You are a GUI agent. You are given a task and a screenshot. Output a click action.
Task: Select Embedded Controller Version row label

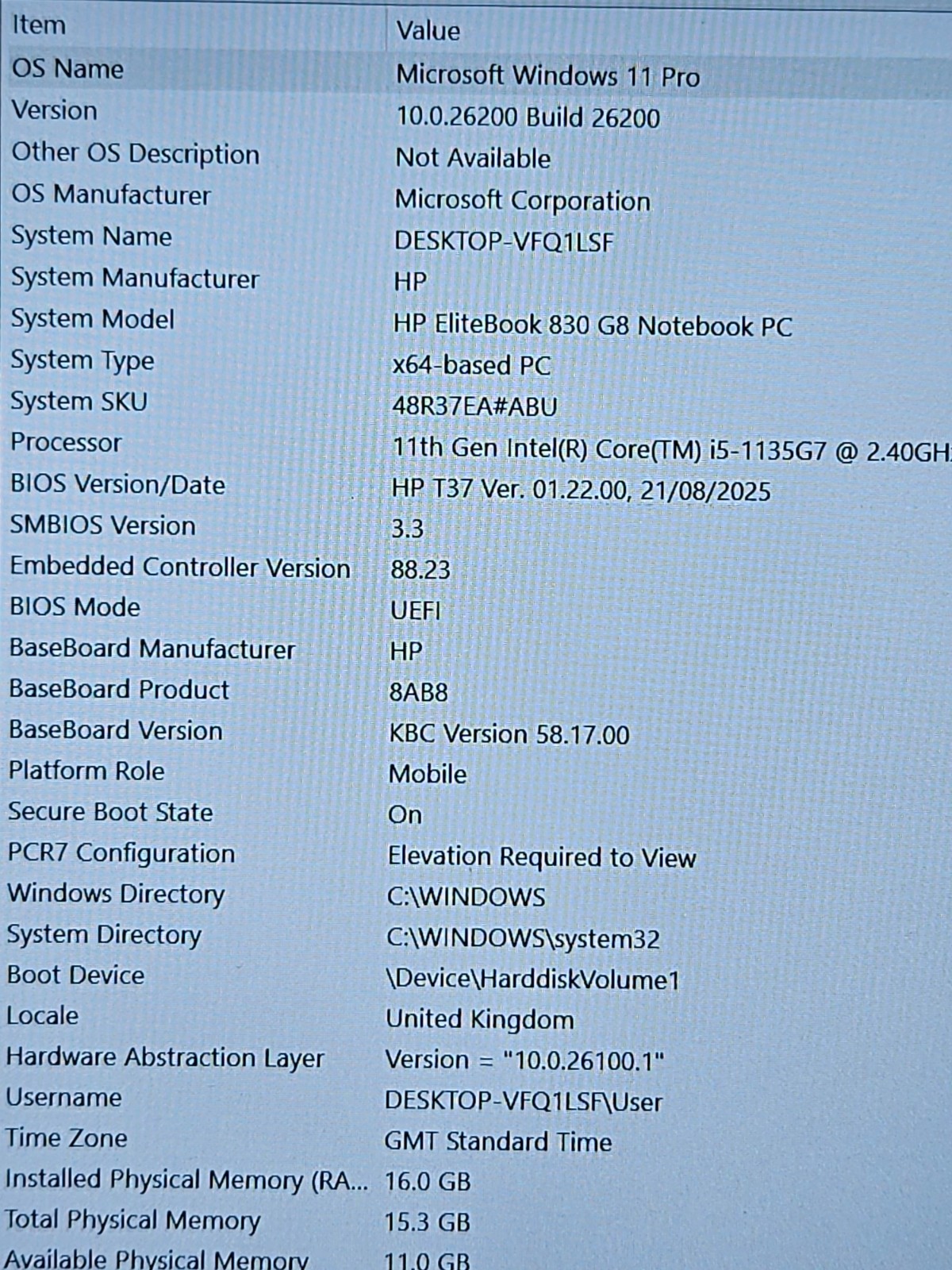180,567
